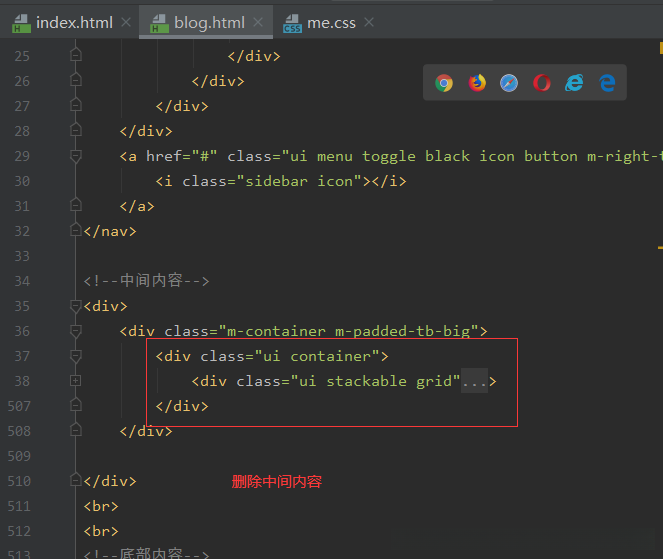
Task: Click fold end marker on line 31
Action: point(76,205)
